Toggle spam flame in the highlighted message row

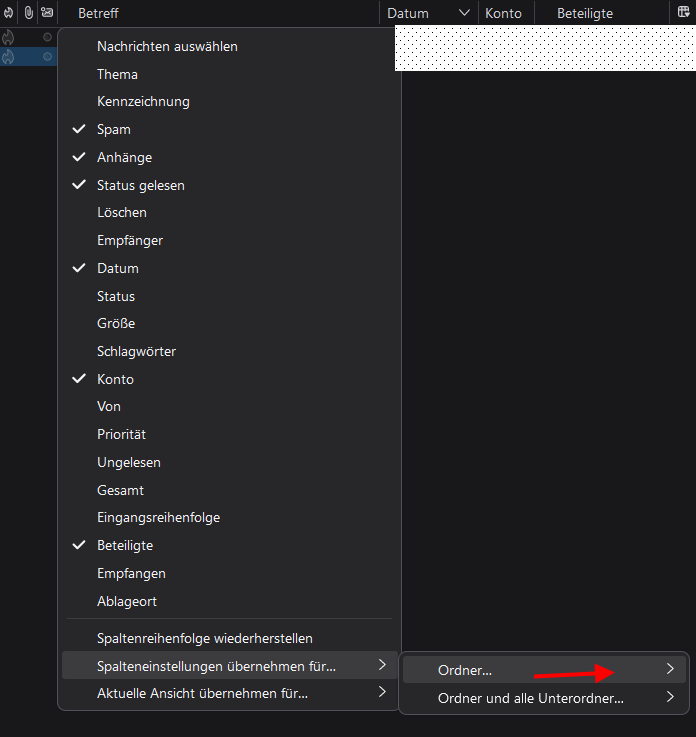(8, 57)
